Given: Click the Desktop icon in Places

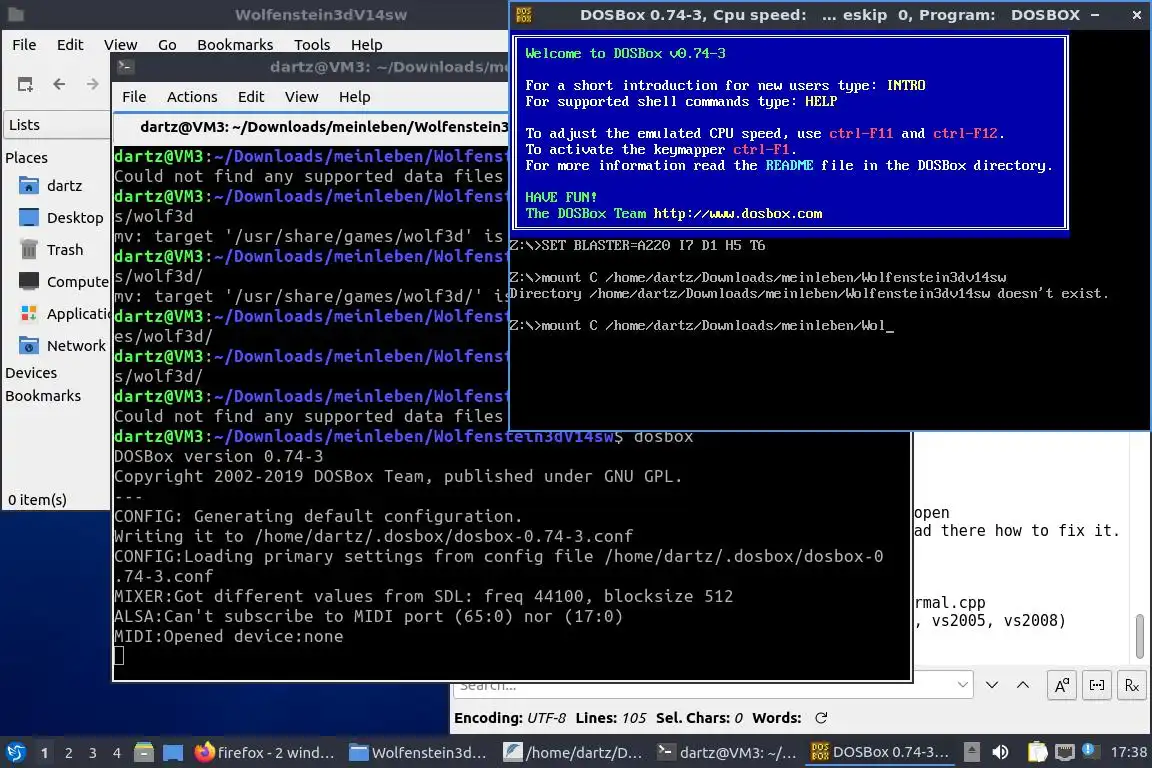Looking at the screenshot, I should (29, 218).
